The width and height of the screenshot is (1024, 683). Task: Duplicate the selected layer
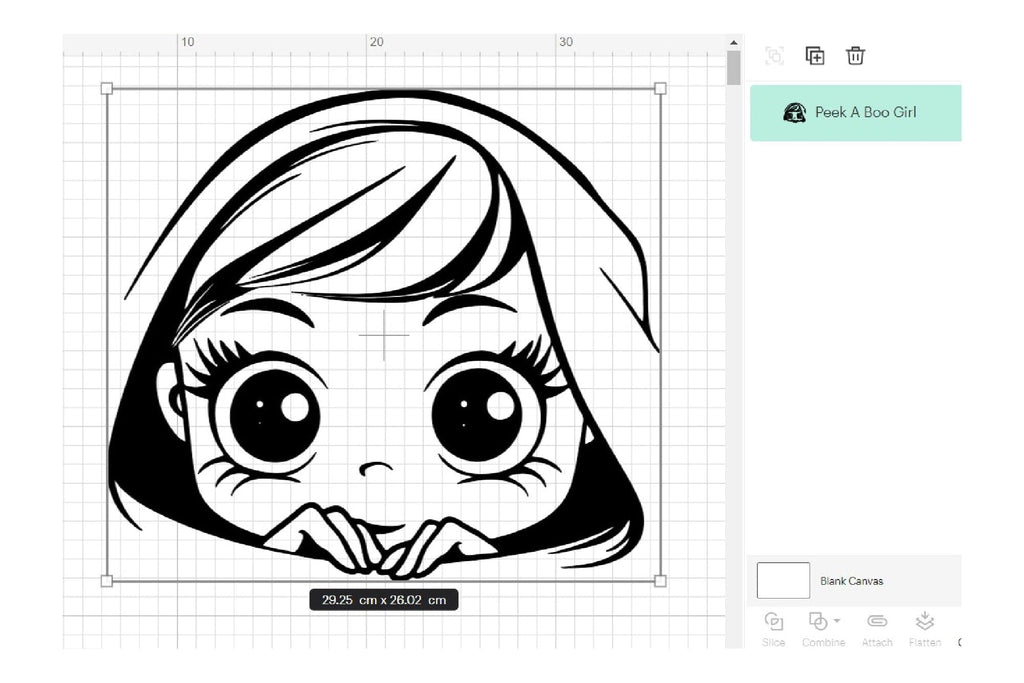pos(815,56)
